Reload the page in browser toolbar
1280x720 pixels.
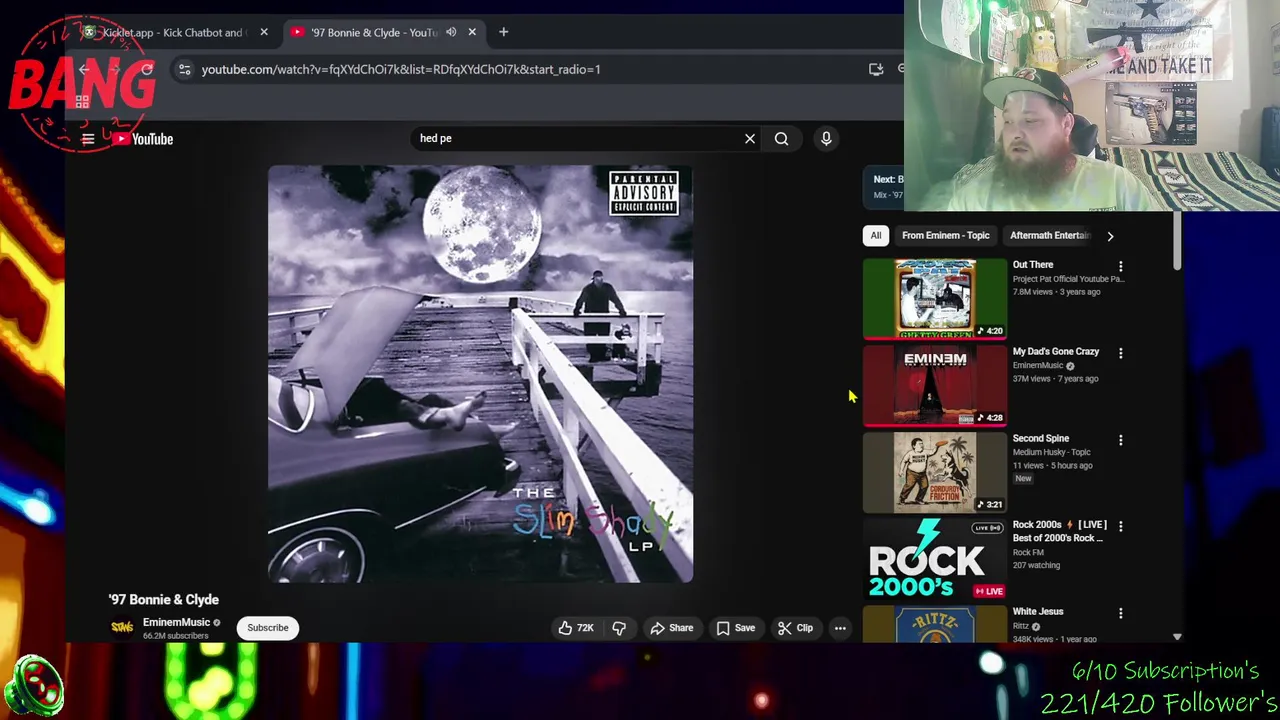coord(147,69)
